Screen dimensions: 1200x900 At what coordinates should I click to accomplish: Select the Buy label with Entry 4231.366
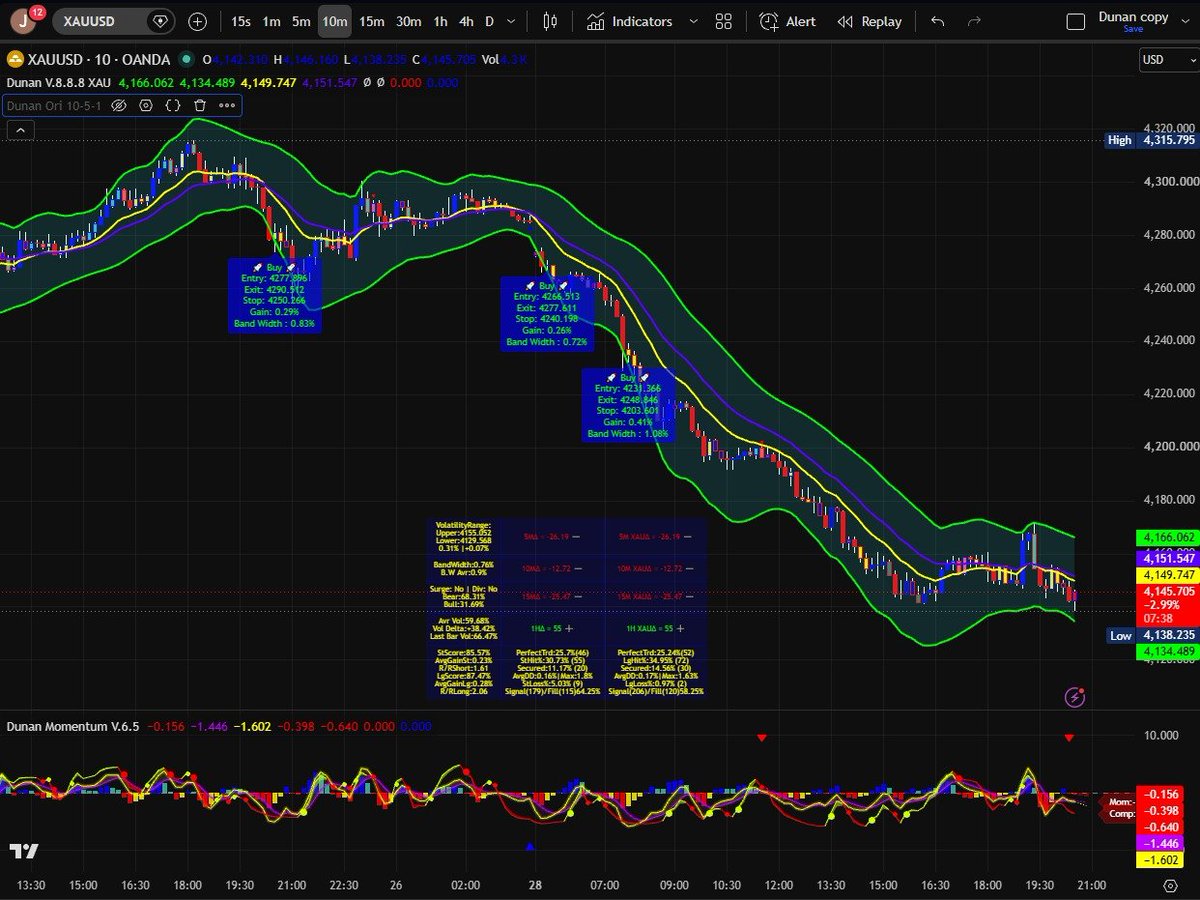(x=628, y=405)
